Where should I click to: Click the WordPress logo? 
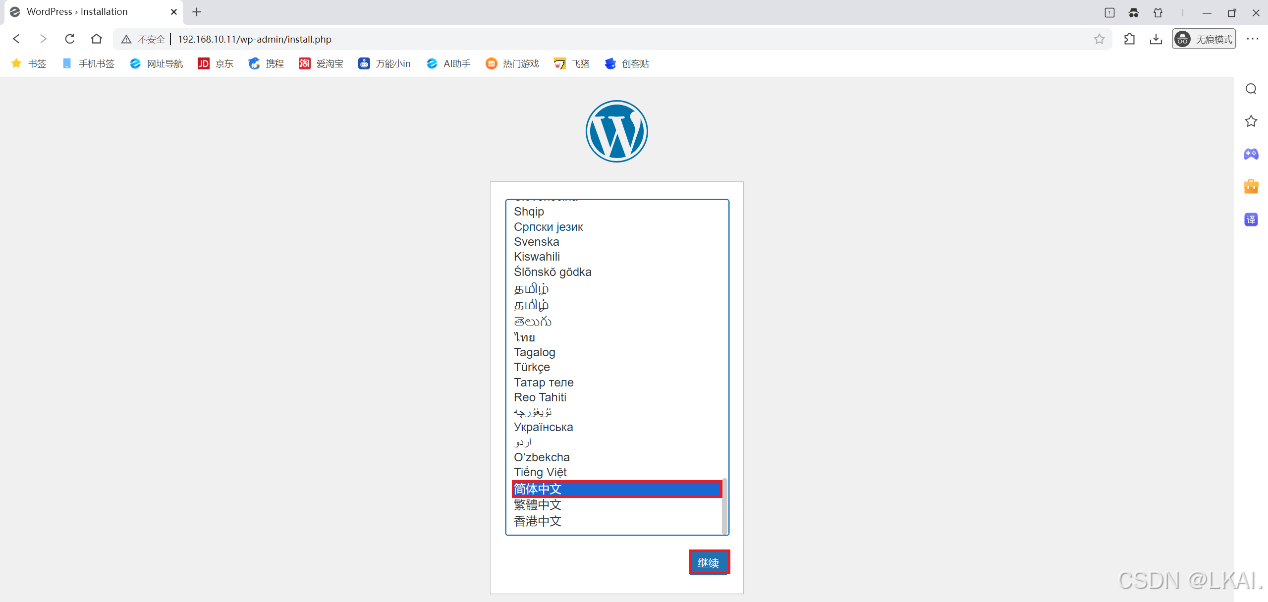tap(617, 131)
